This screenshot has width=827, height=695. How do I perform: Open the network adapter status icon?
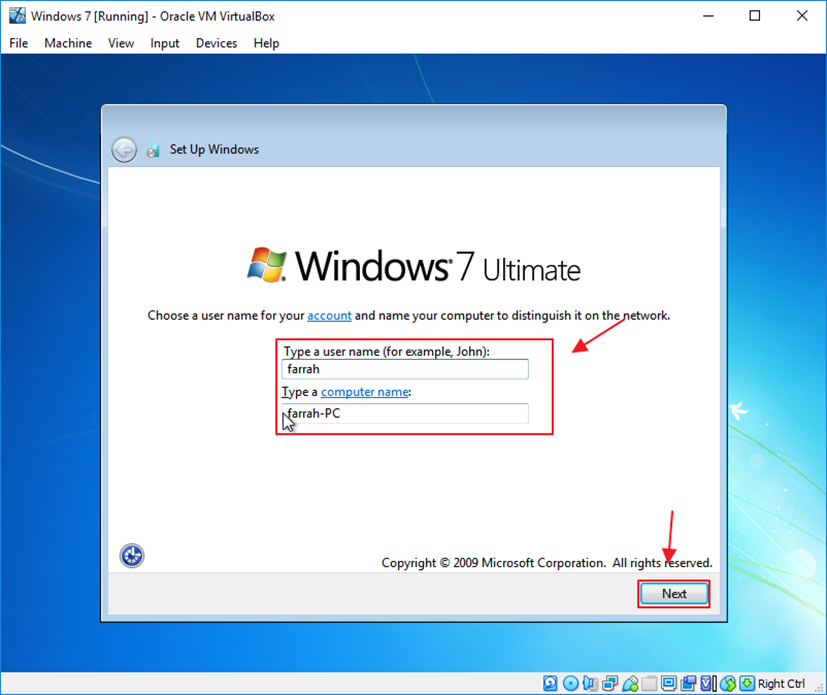[610, 684]
